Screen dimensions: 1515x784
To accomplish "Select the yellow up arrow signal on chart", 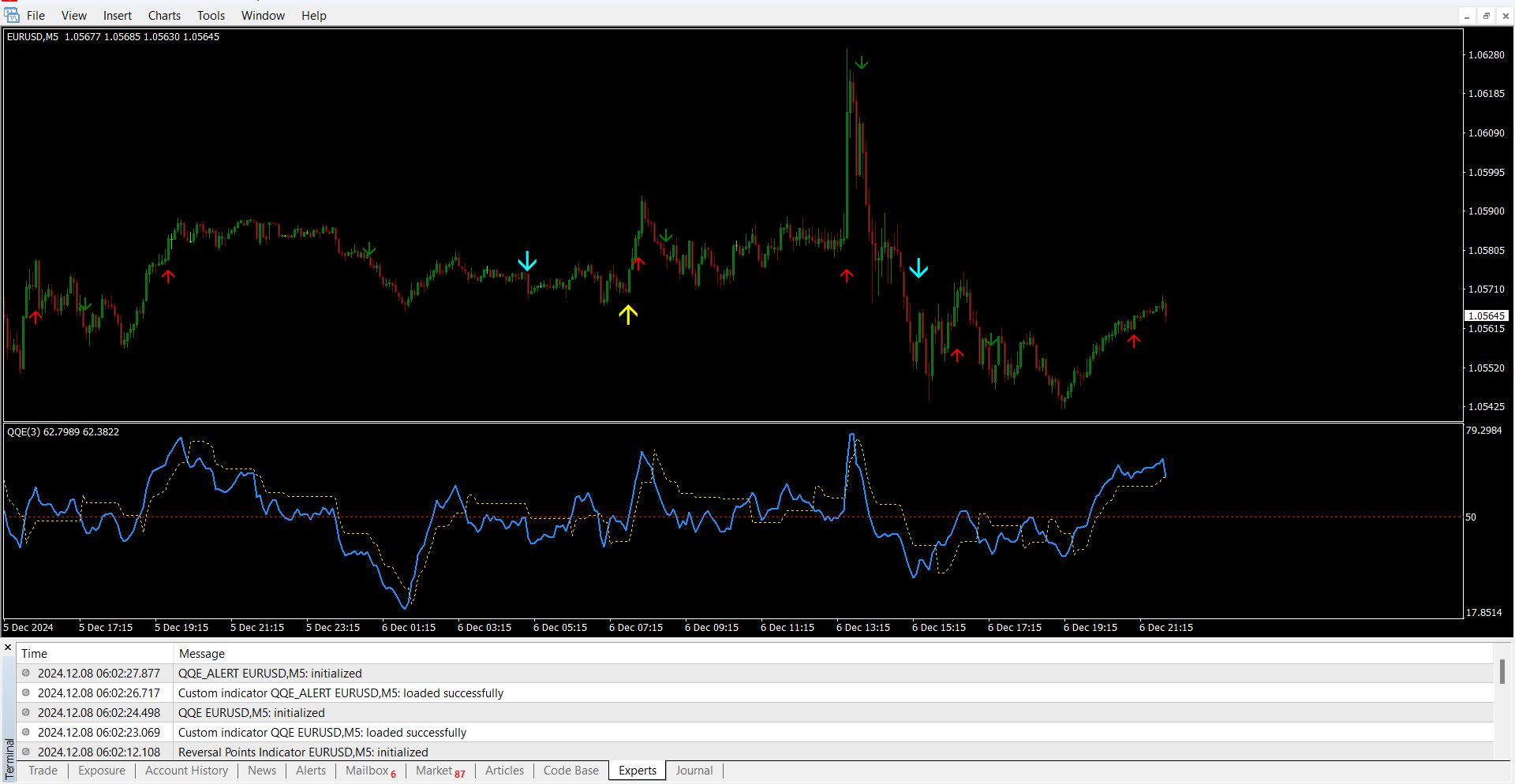I will tap(628, 315).
